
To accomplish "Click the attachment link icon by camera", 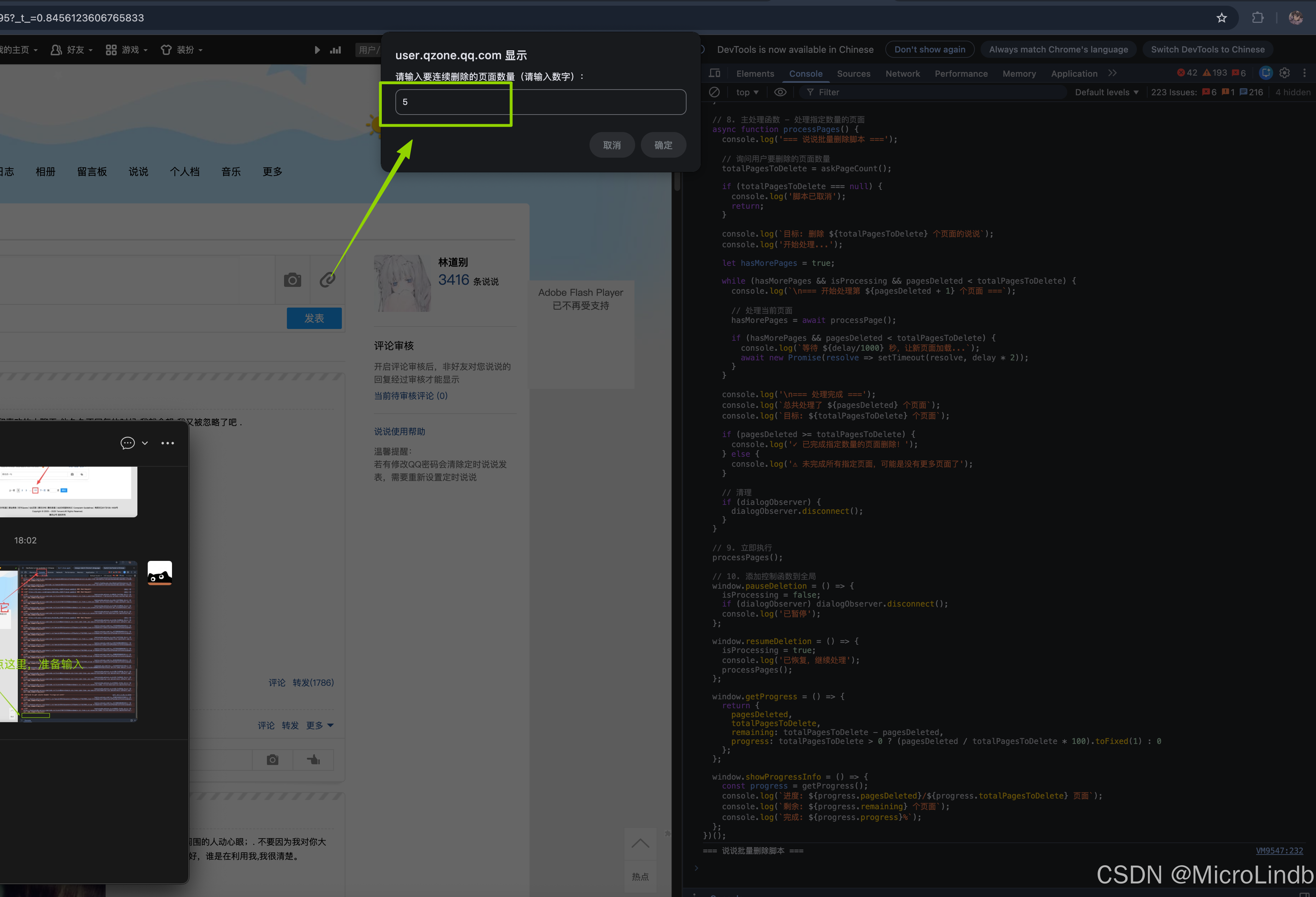I will point(327,280).
